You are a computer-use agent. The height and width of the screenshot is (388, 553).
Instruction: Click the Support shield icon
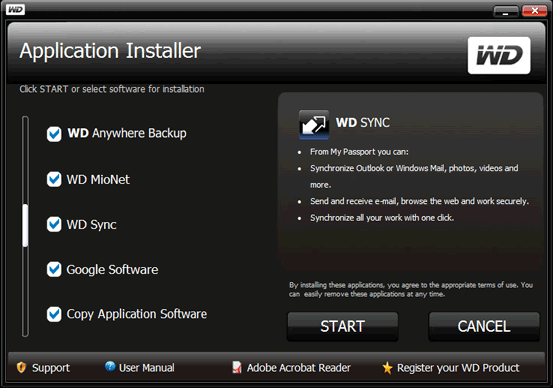coord(22,368)
